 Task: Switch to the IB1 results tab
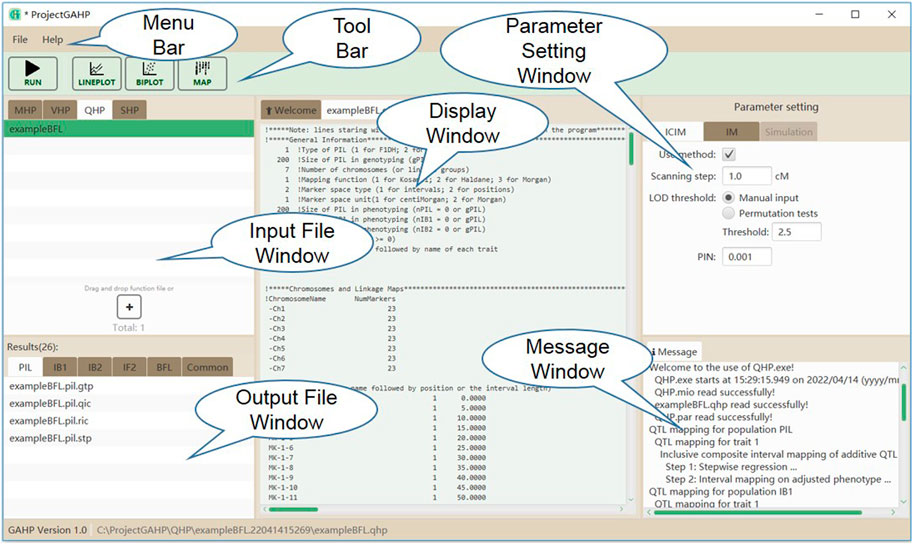click(x=60, y=368)
